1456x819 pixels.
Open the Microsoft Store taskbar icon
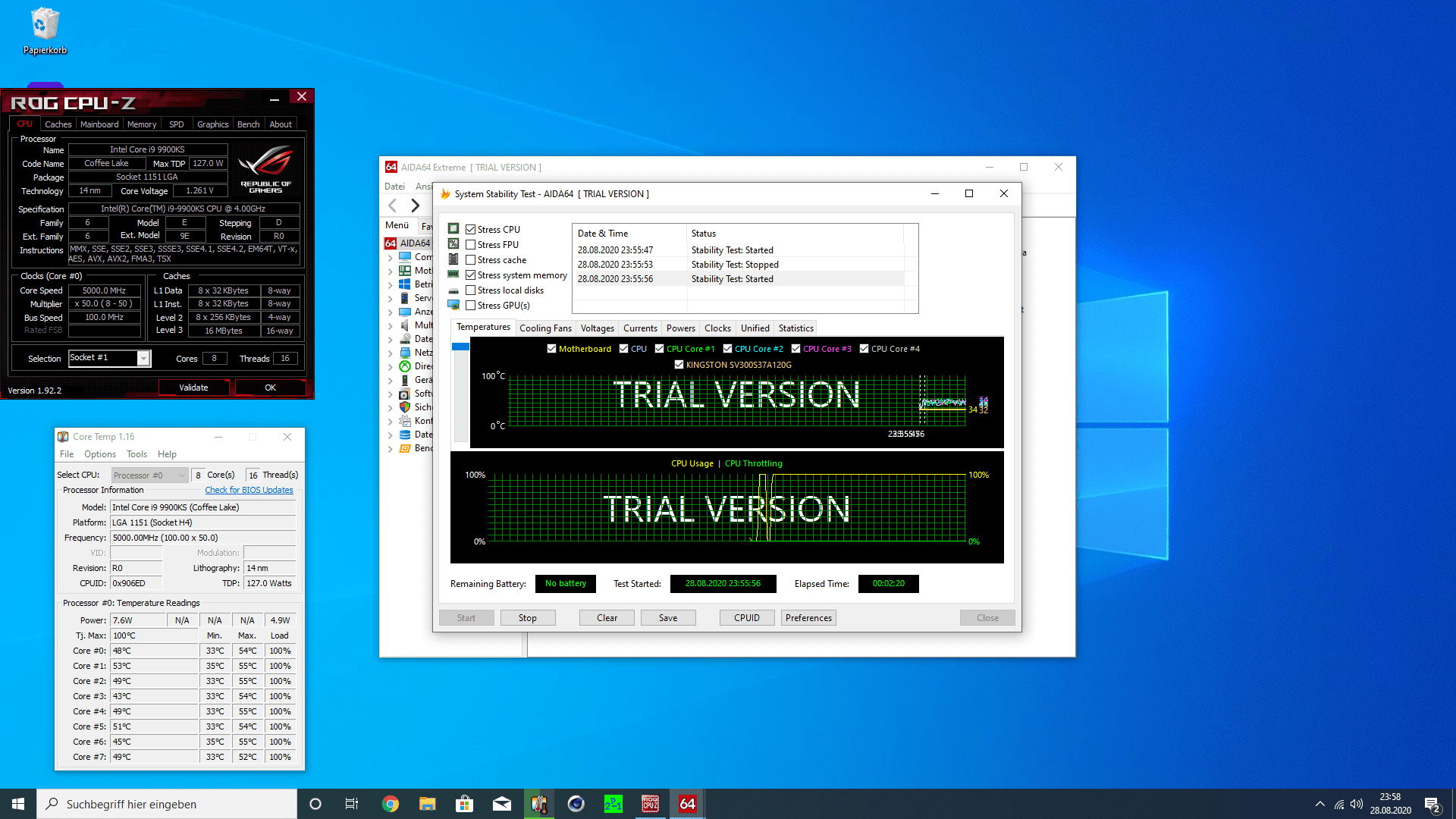(464, 804)
